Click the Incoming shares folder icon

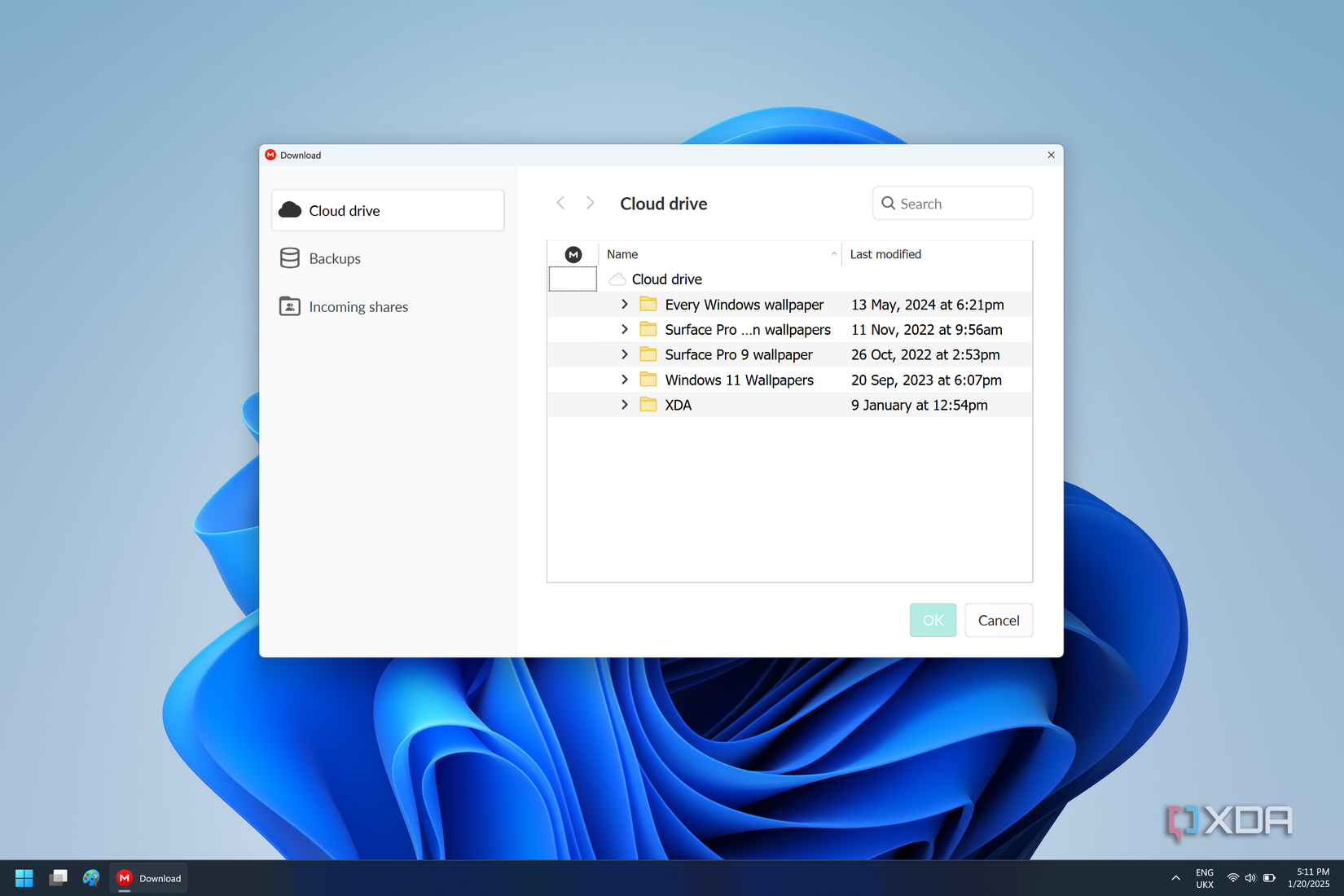[289, 306]
